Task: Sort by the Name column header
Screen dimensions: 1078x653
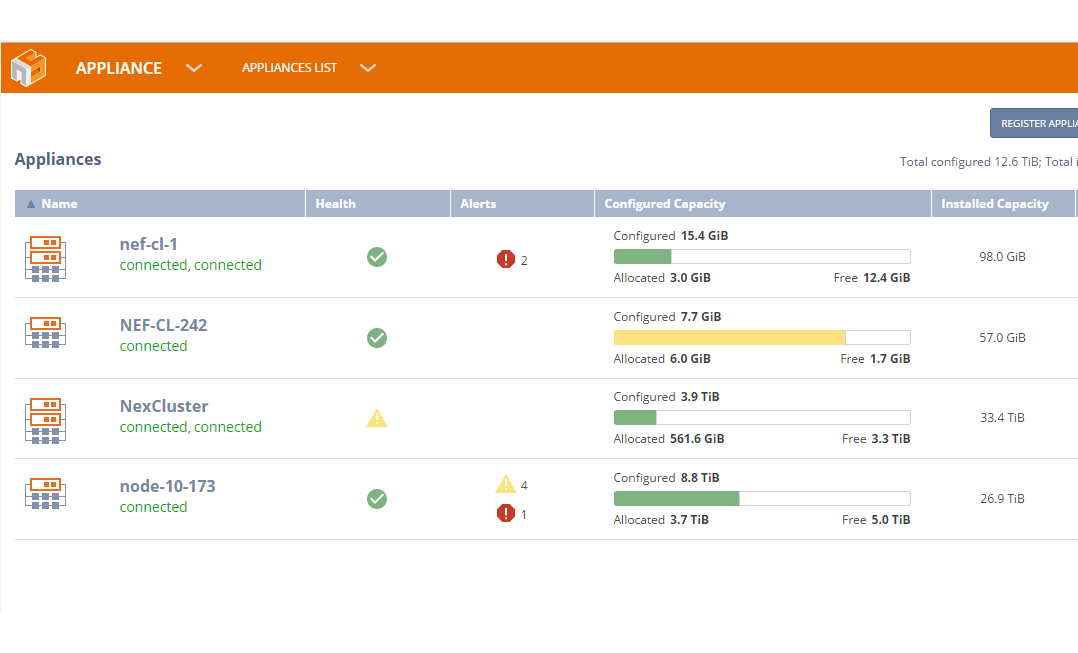Action: point(160,203)
